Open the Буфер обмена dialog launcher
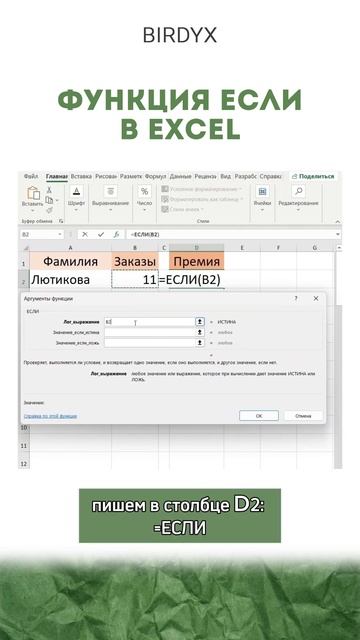360x640 pixels. [61, 221]
